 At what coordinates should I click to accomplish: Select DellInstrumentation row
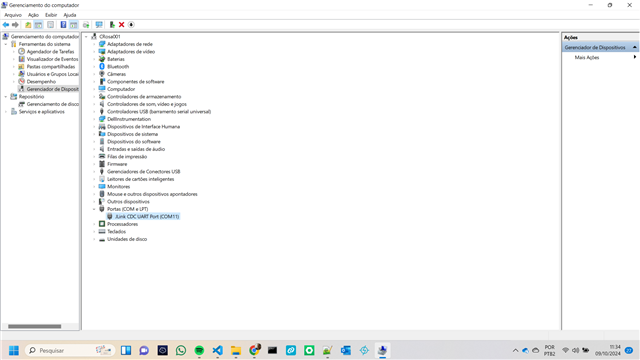point(129,119)
